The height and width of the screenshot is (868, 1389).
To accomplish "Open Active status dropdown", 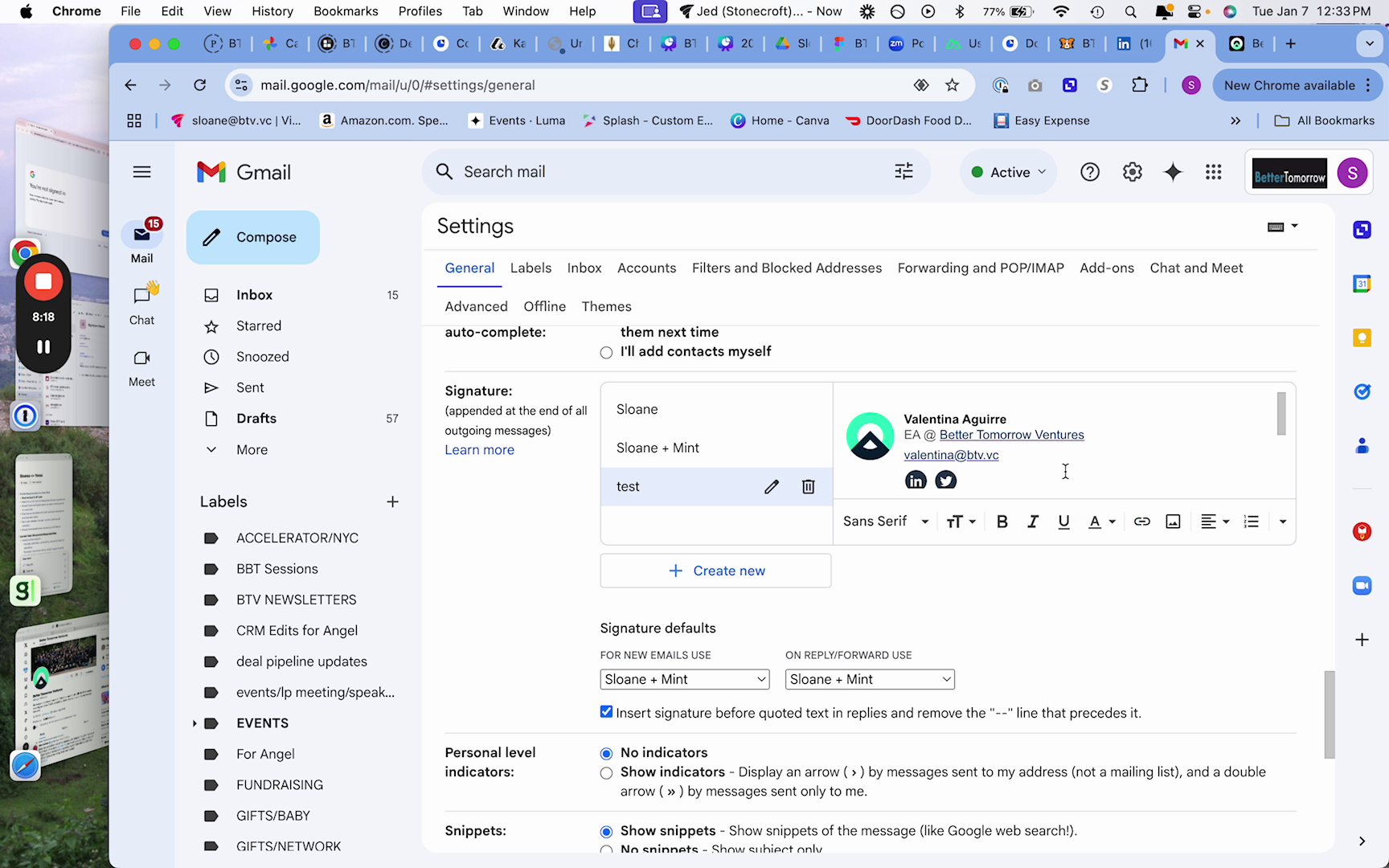I will (1009, 172).
